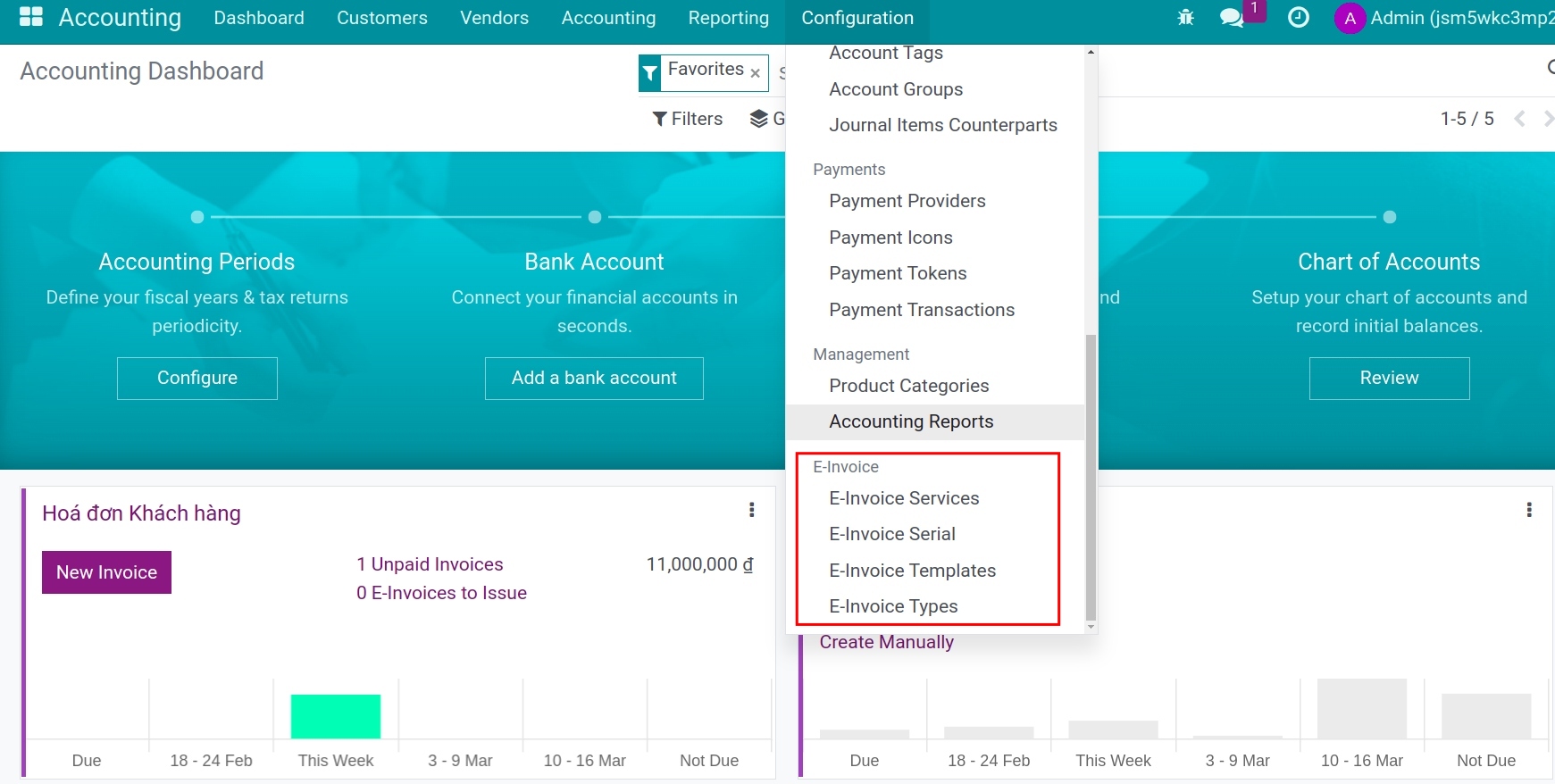The image size is (1555, 784).
Task: Open the Accounting top menu
Action: tap(609, 18)
